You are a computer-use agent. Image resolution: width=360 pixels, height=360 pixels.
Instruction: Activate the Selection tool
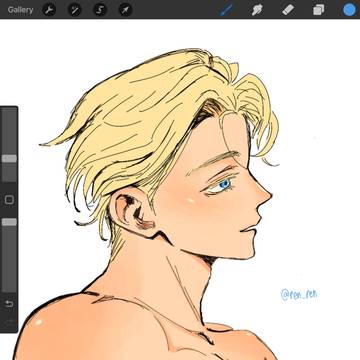[x=100, y=10]
